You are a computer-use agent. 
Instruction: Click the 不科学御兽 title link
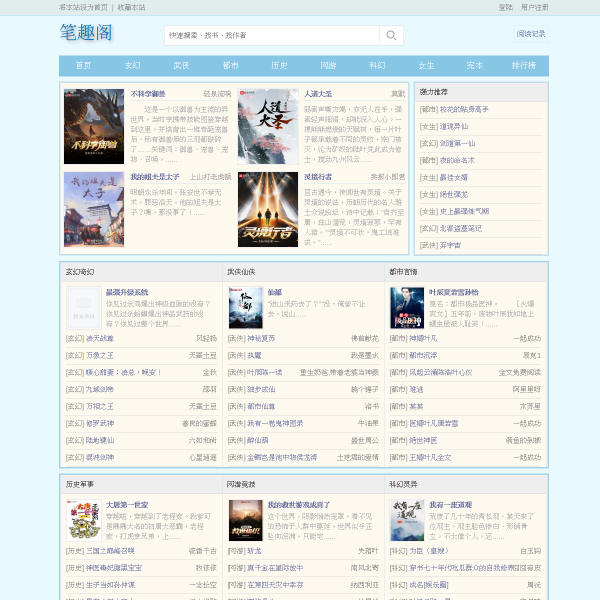148,94
